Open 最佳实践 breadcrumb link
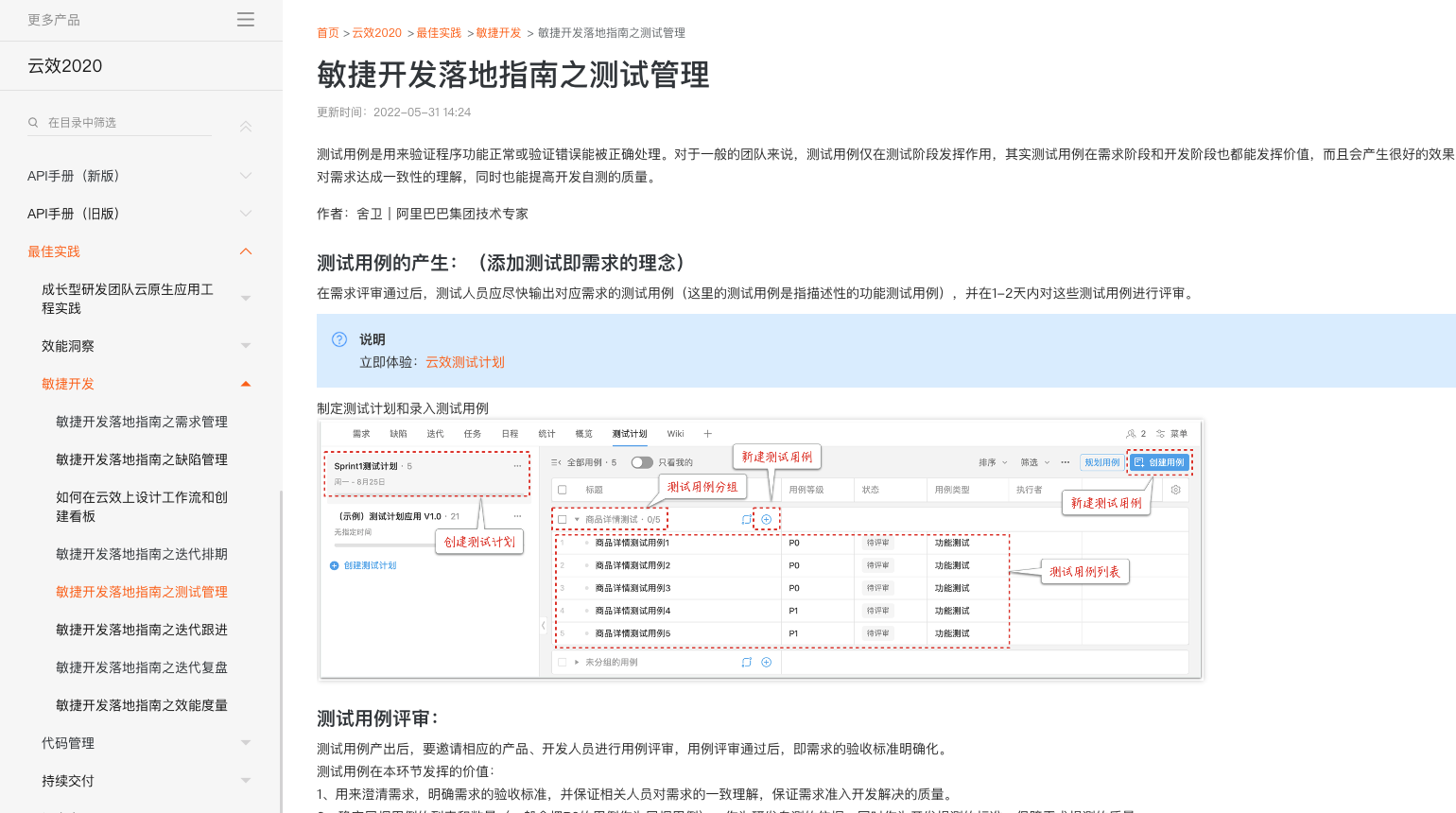Viewport: 1456px width, 813px height. pyautogui.click(x=439, y=33)
